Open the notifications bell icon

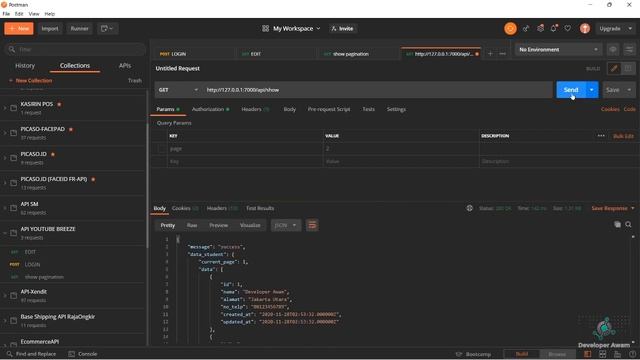coord(554,29)
